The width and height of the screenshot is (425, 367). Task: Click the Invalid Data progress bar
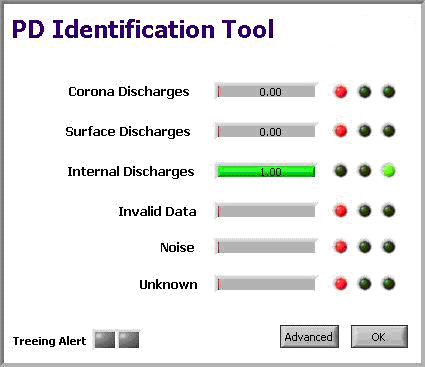(x=266, y=211)
